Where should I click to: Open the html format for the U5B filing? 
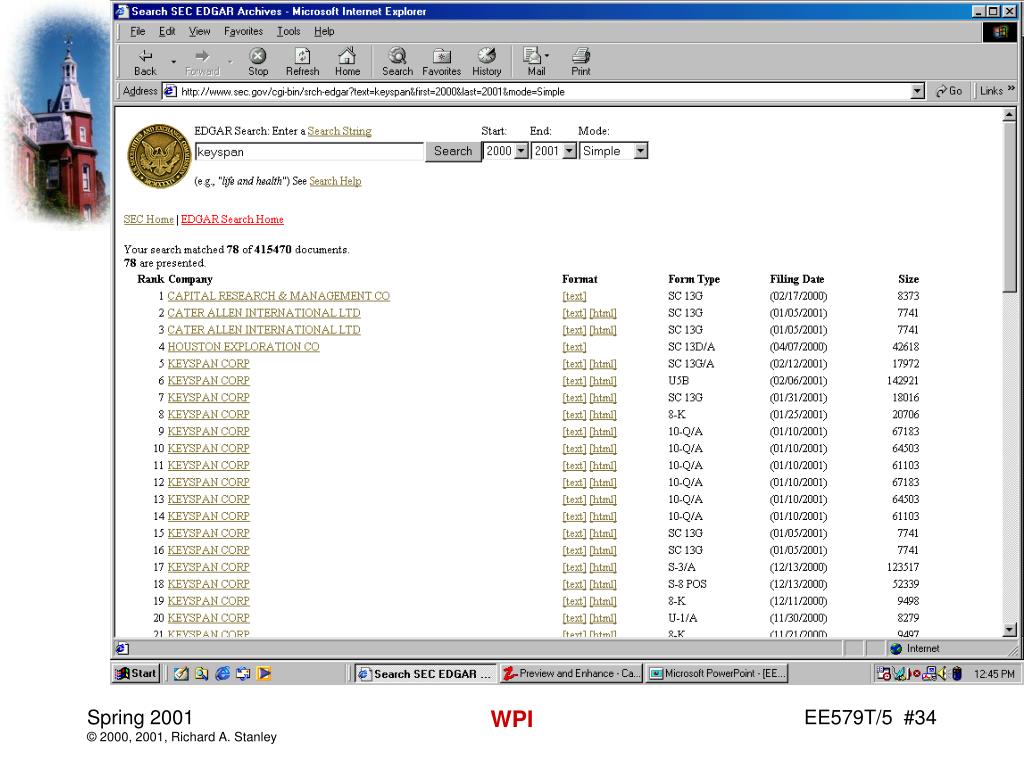click(603, 381)
